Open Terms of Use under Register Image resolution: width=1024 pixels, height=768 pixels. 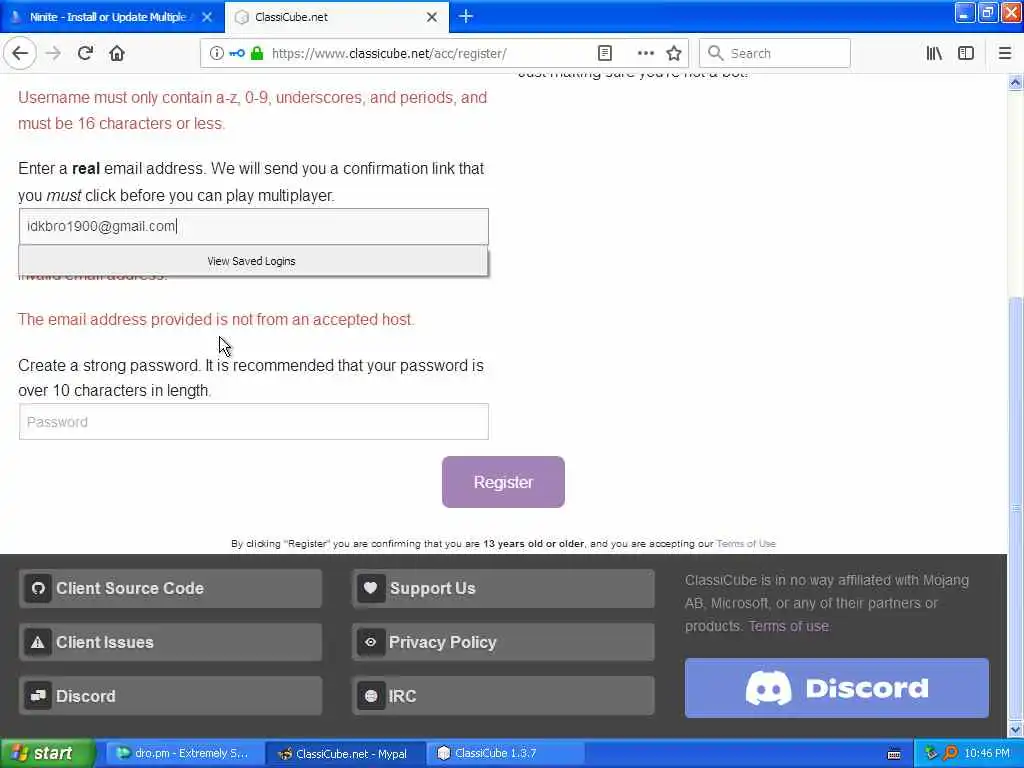pos(746,543)
